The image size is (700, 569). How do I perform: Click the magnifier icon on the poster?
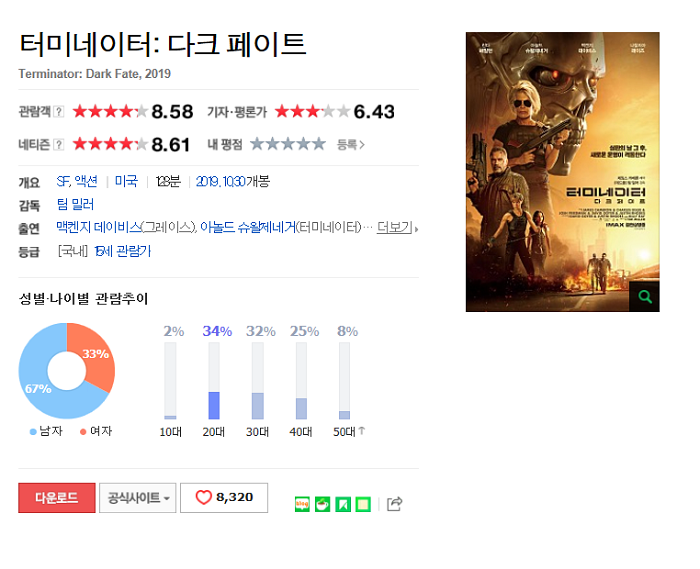644,297
